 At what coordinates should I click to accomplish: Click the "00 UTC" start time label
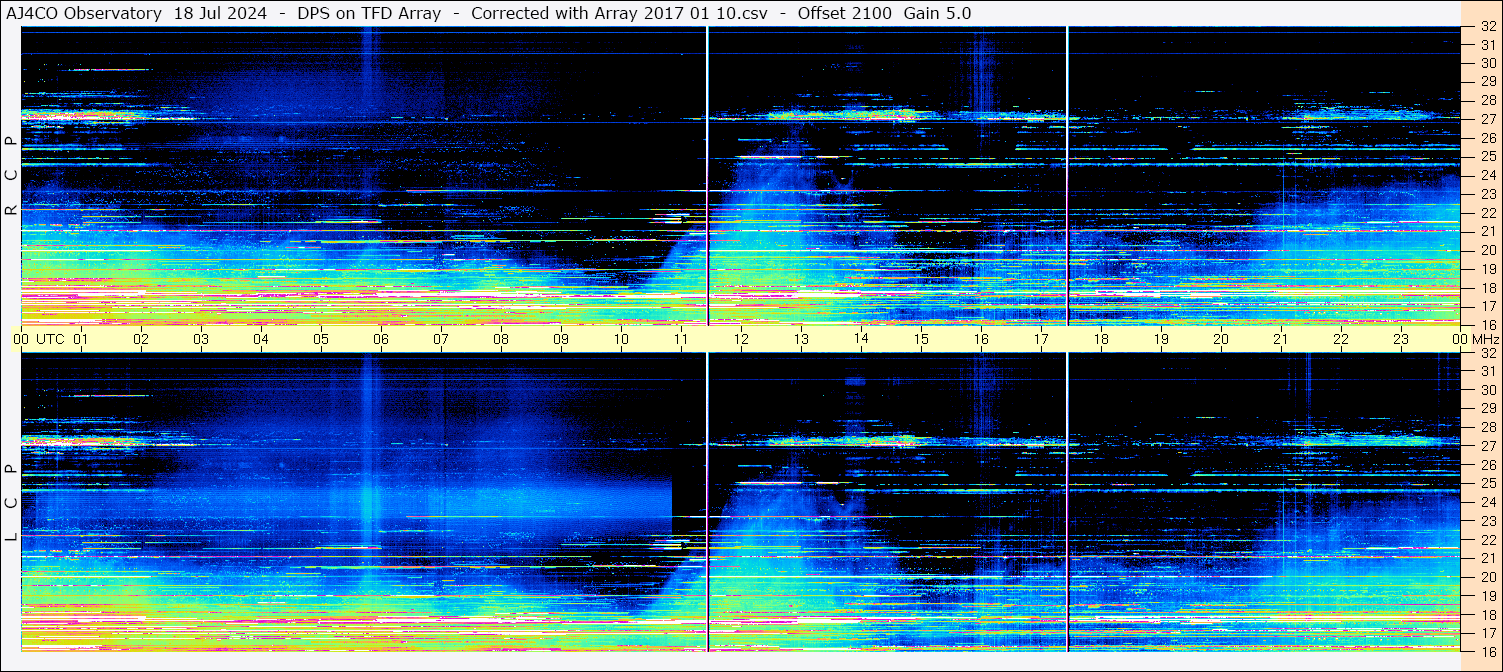point(39,339)
